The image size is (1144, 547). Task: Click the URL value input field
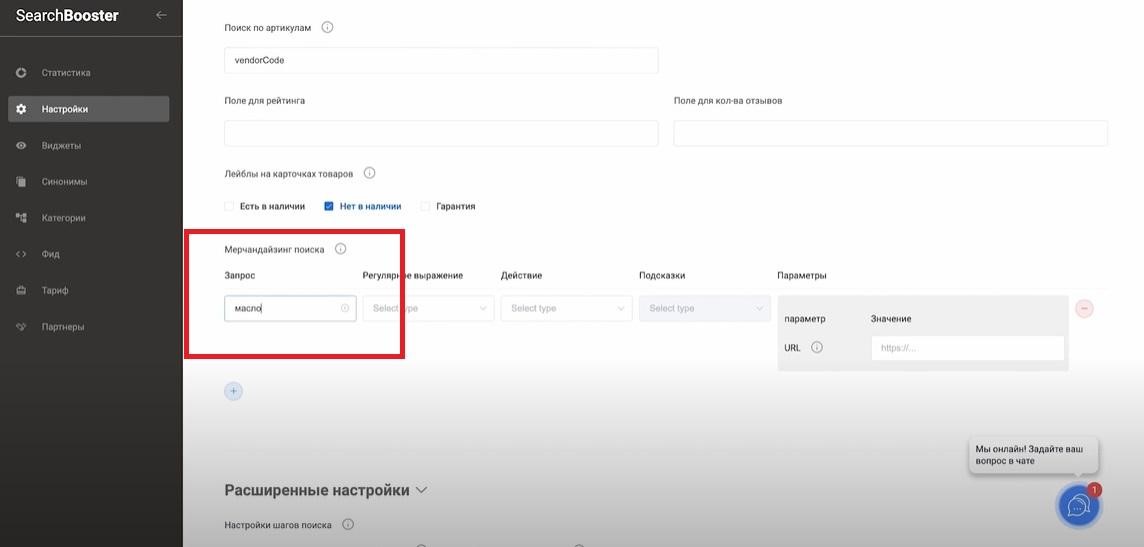[966, 348]
